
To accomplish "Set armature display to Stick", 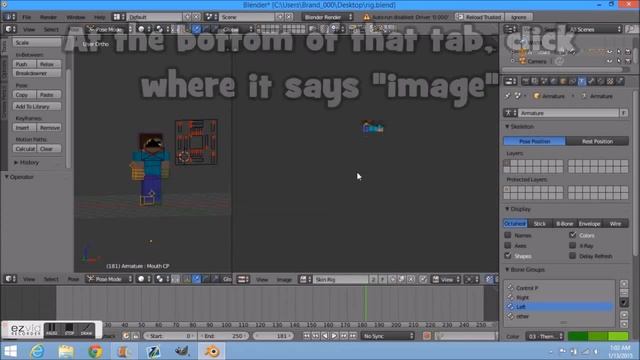I will point(540,224).
